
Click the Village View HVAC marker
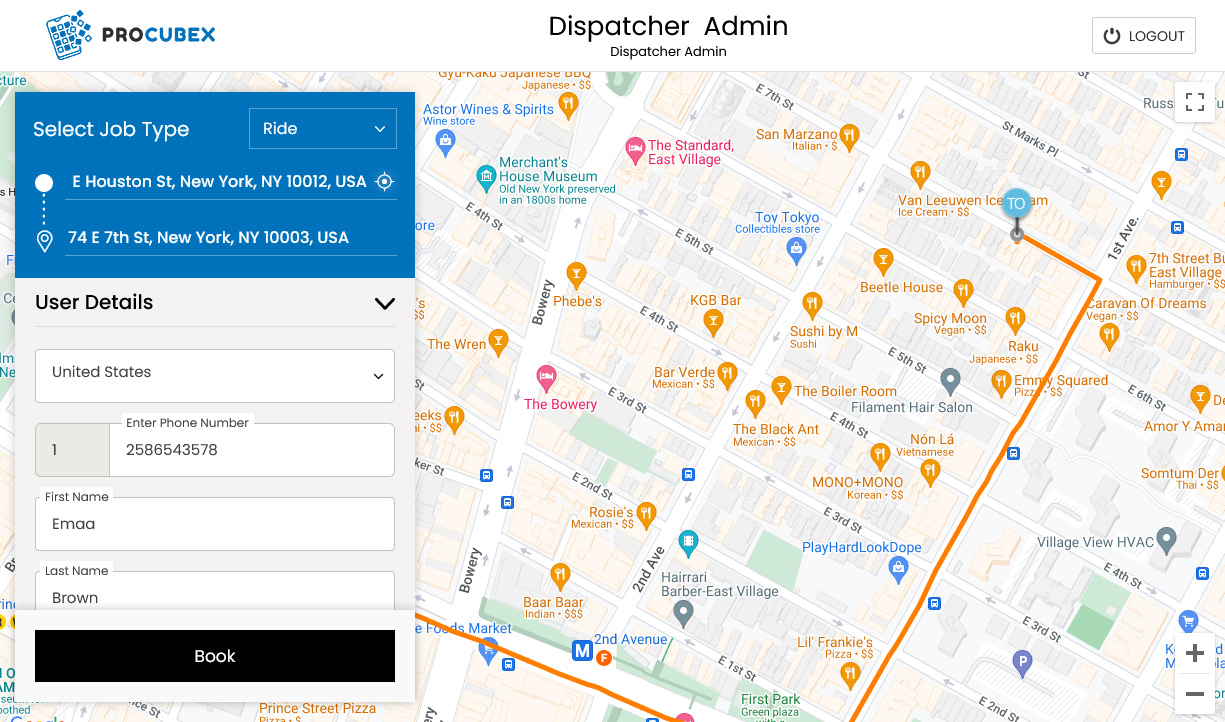pyautogui.click(x=1166, y=541)
